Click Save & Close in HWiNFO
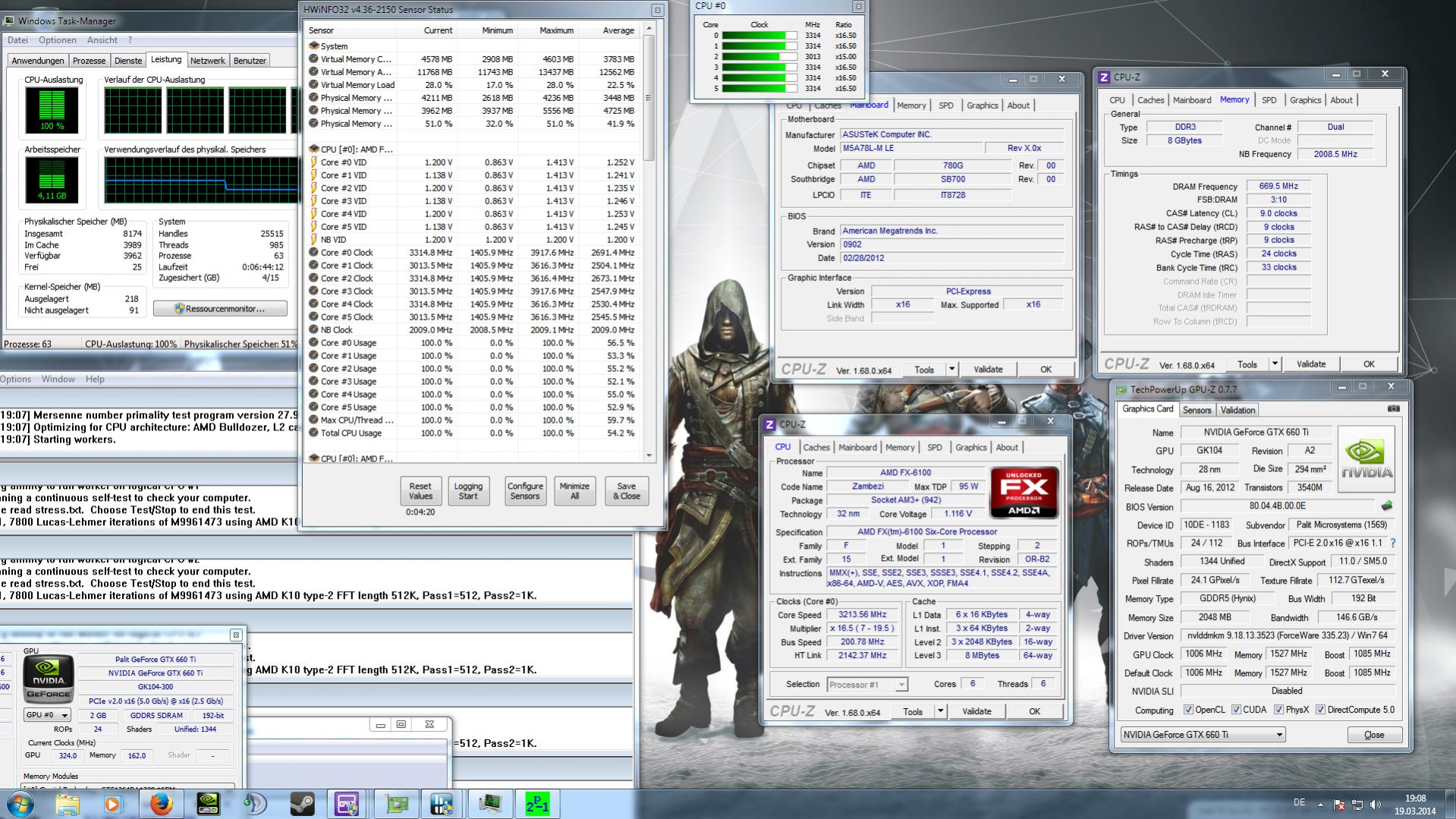This screenshot has height=819, width=1456. [627, 491]
